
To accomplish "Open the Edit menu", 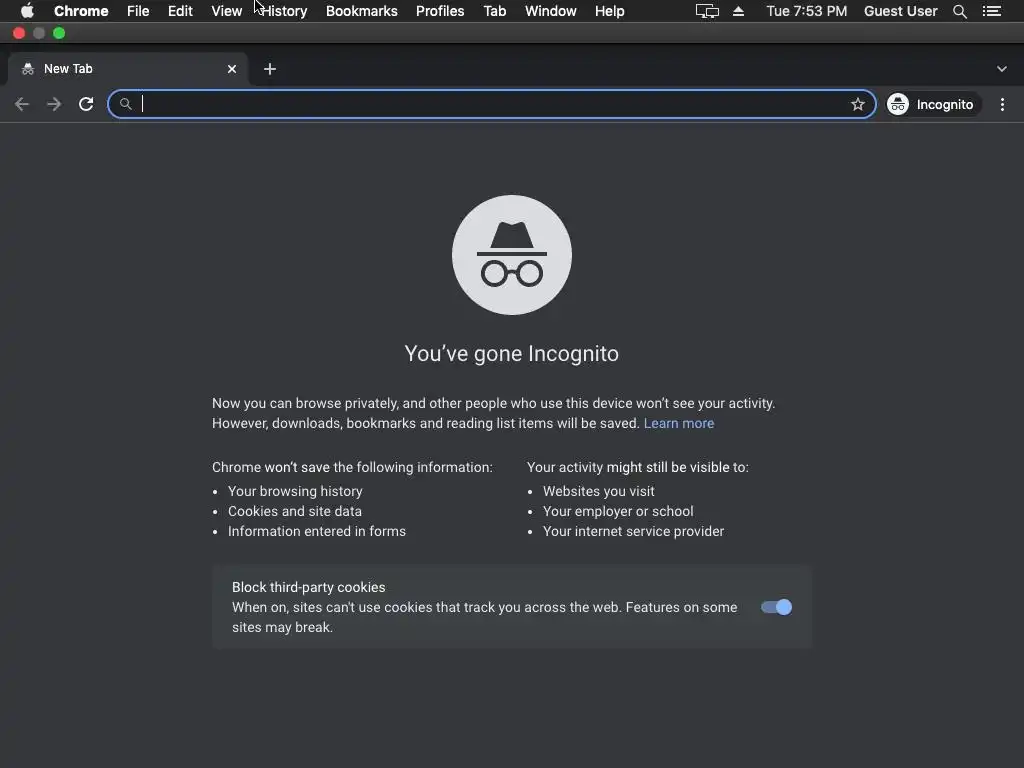I will pos(180,11).
